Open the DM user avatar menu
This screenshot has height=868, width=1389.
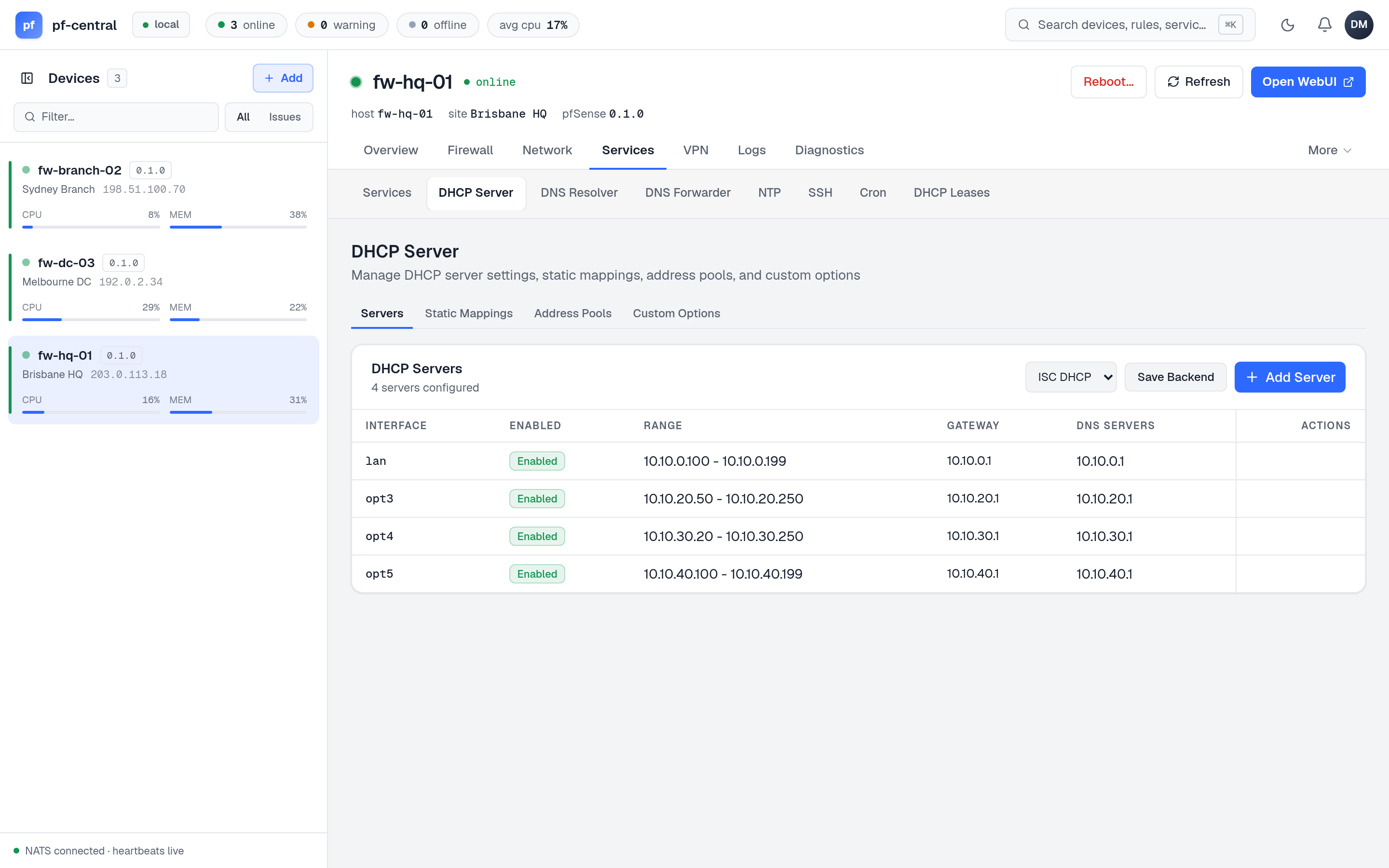1359,25
